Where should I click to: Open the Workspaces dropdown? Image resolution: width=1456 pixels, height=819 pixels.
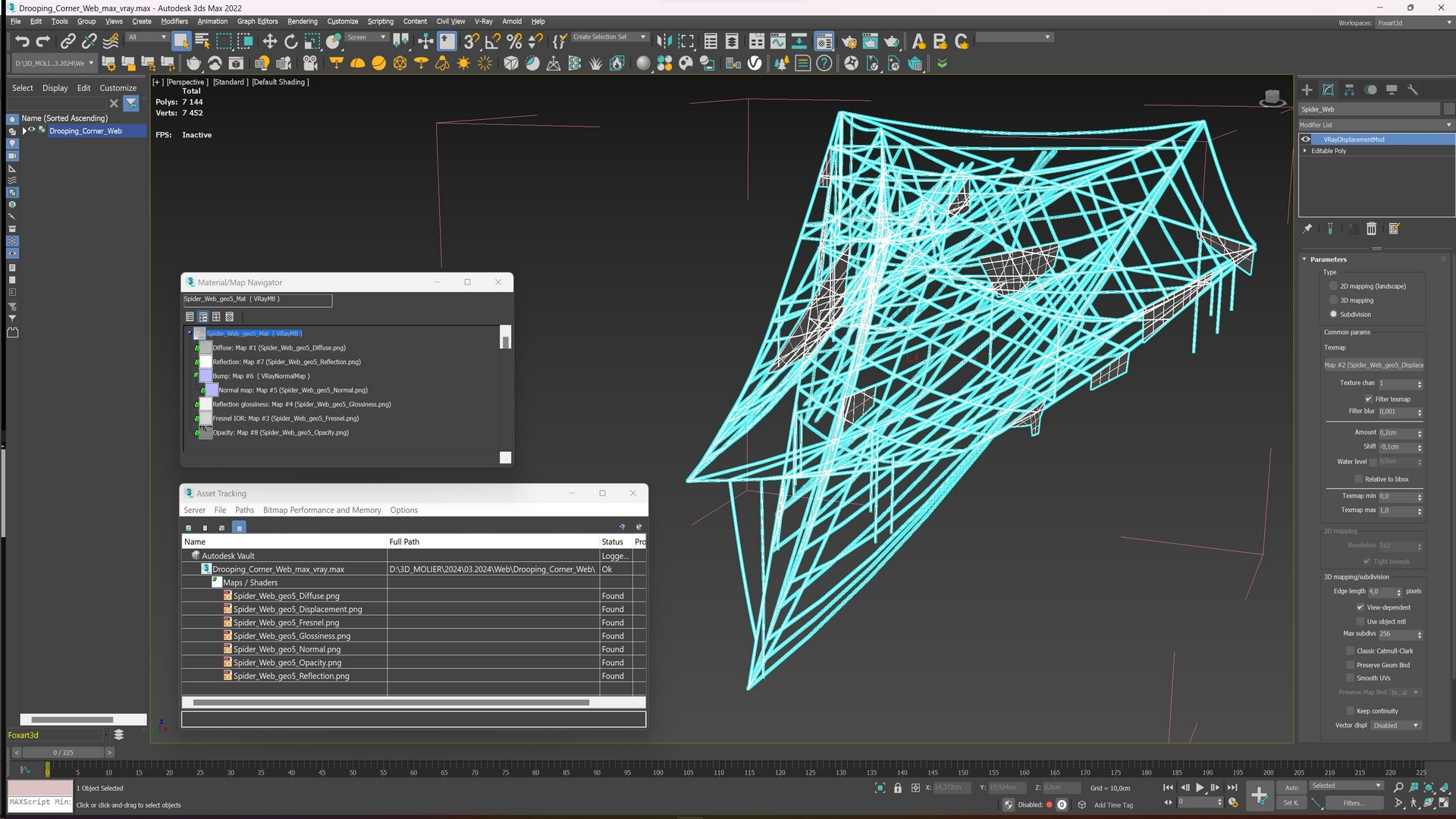pyautogui.click(x=1414, y=23)
